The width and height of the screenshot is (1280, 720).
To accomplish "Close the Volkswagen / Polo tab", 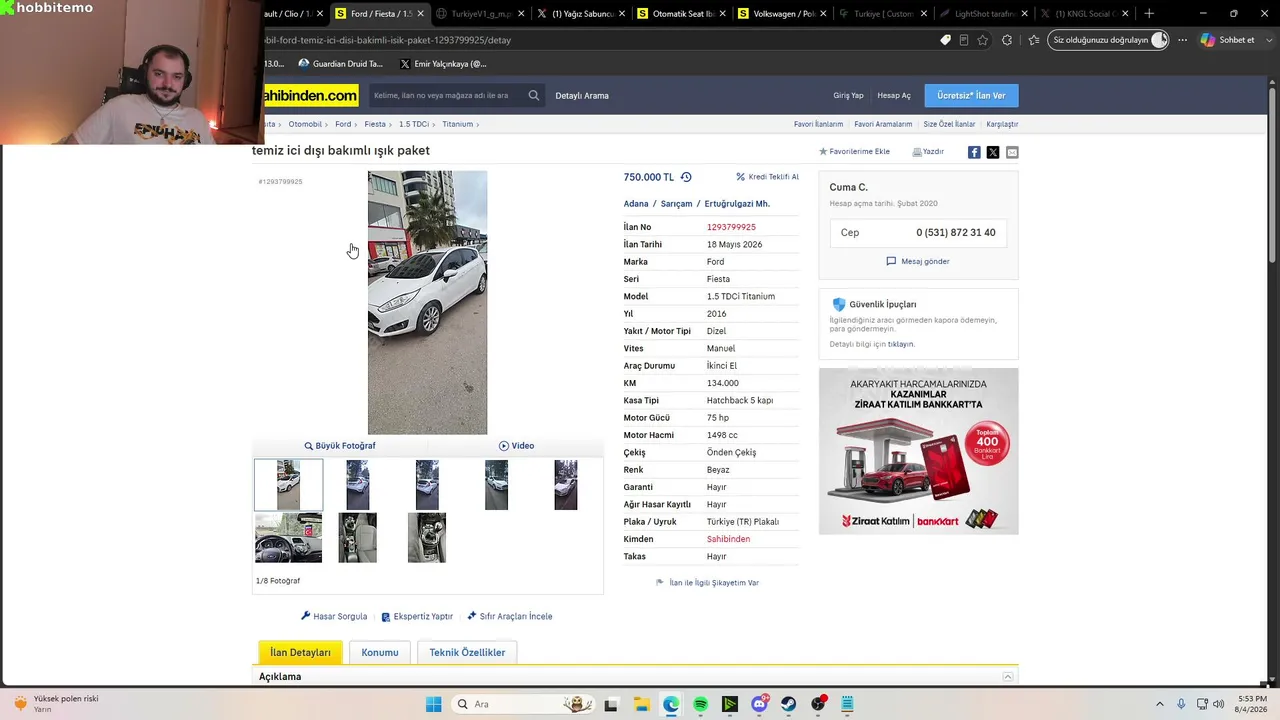I will (823, 14).
